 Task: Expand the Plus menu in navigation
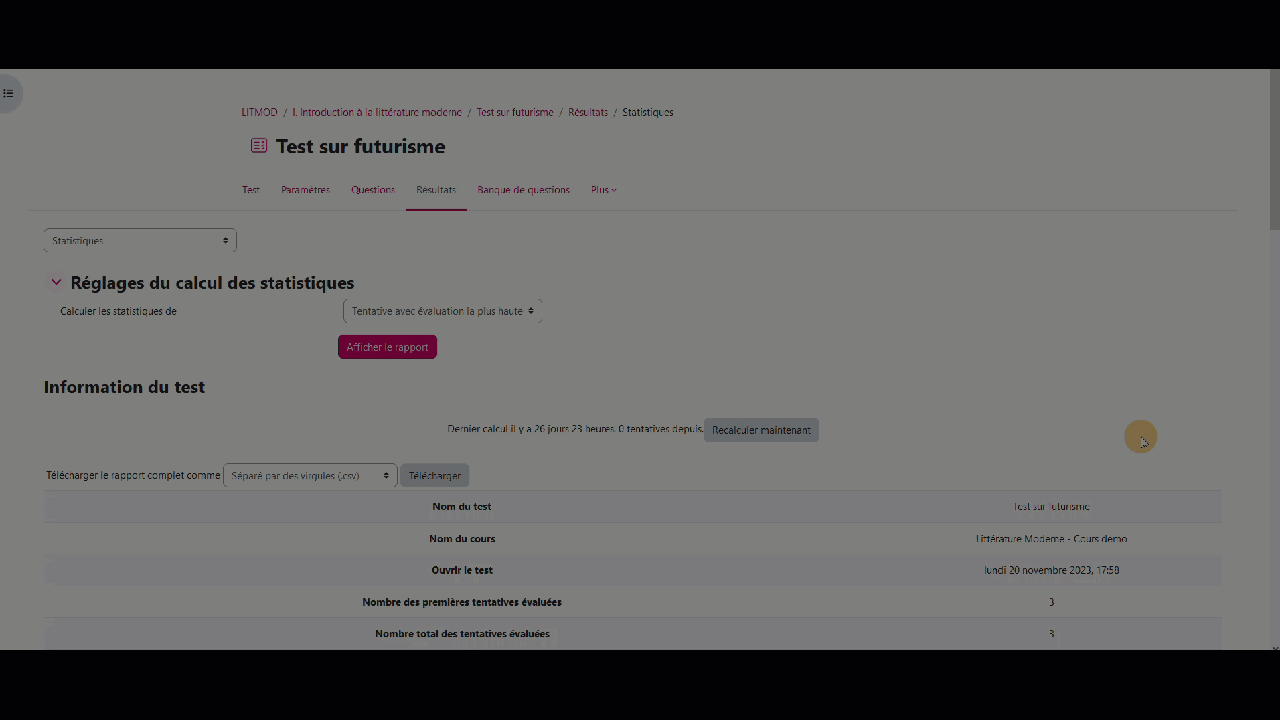(603, 190)
